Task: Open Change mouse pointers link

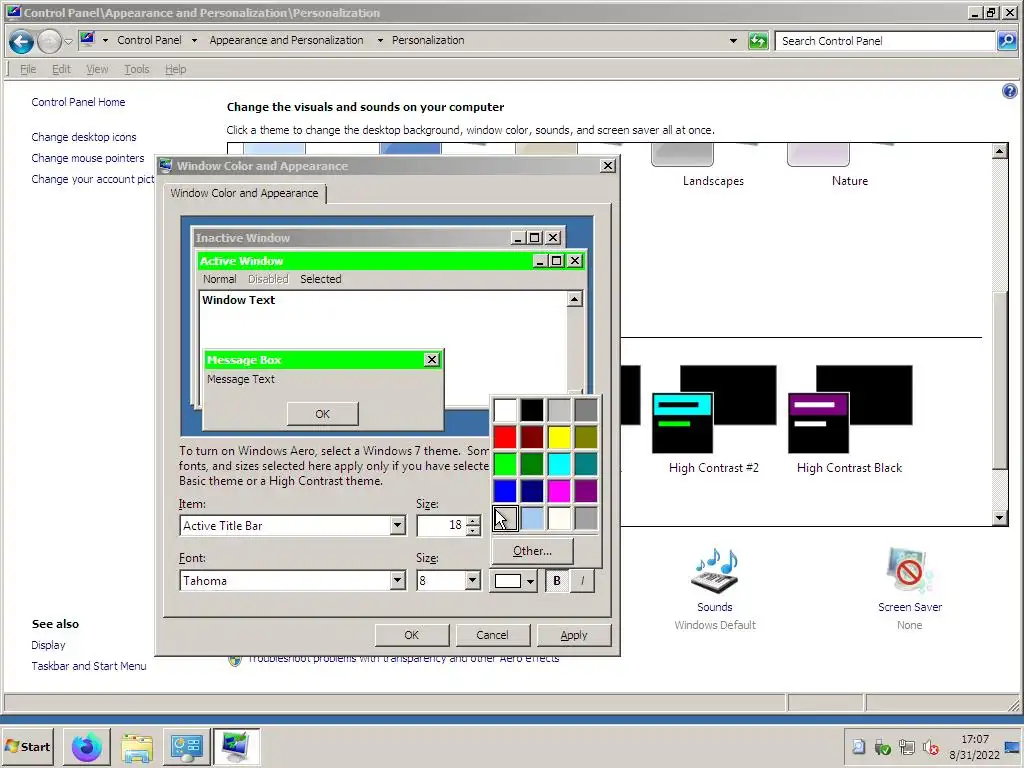Action: 88,158
